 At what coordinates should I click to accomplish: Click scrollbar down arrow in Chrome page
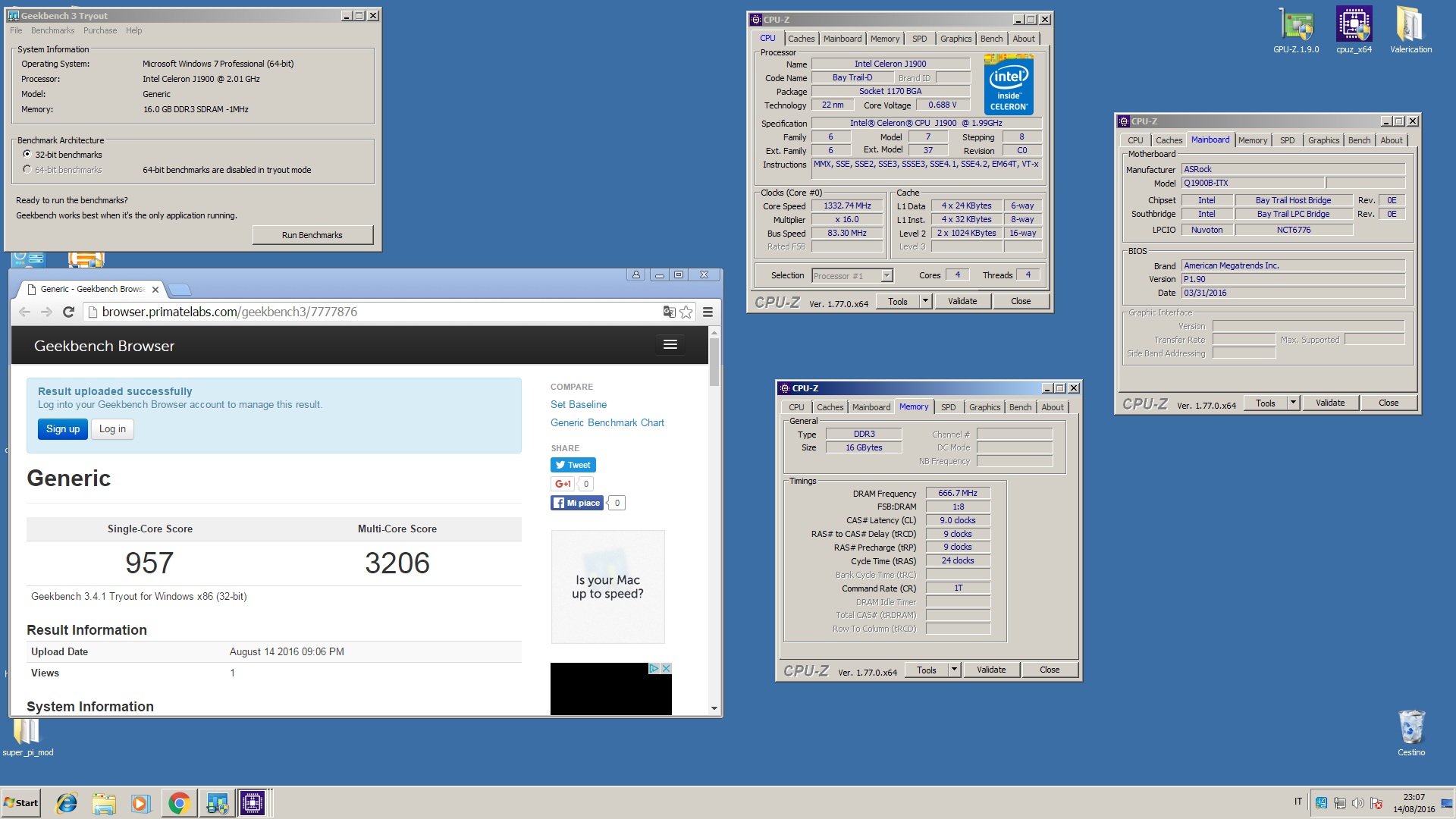714,708
